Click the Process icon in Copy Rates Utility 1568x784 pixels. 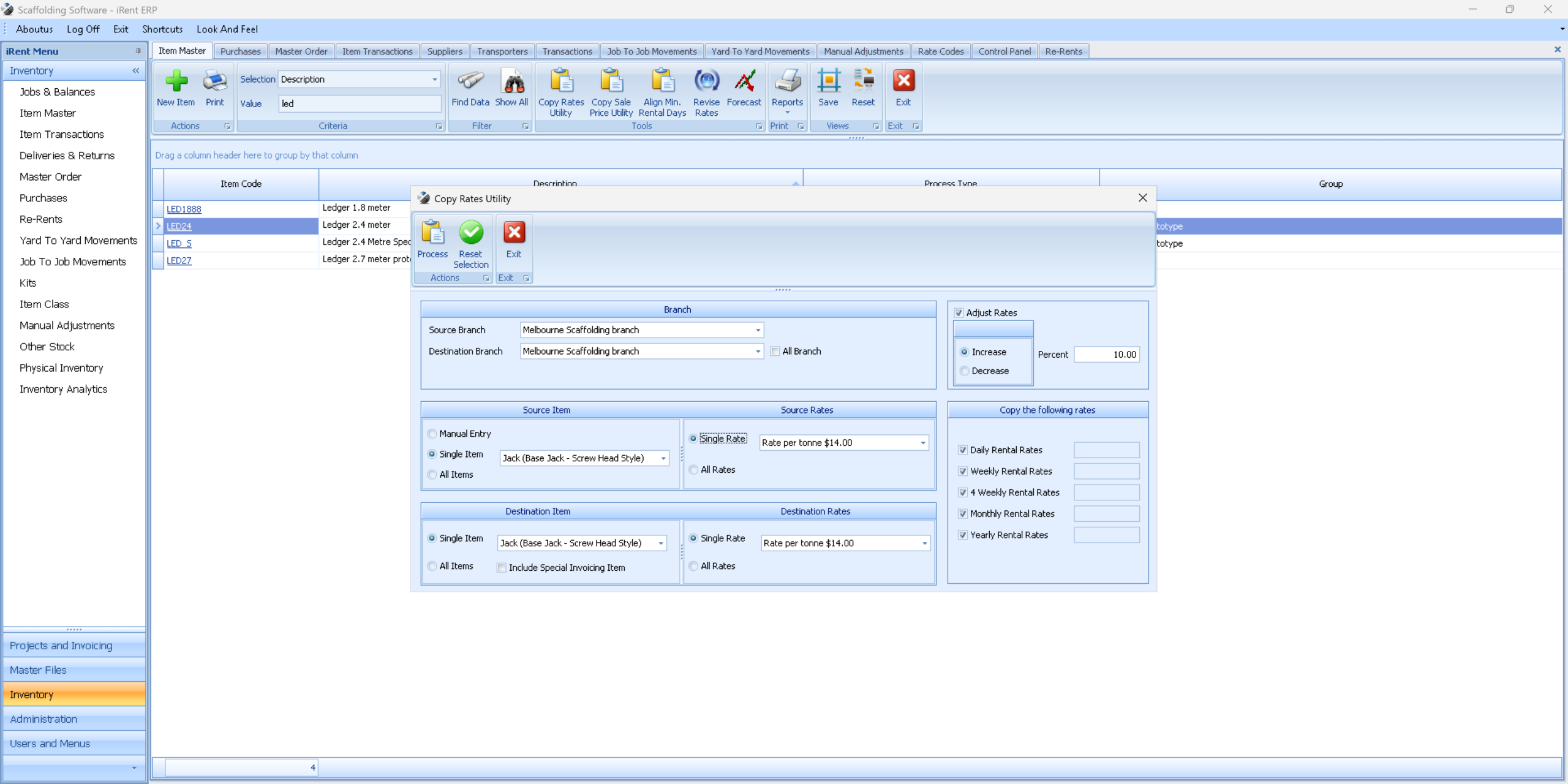(432, 233)
